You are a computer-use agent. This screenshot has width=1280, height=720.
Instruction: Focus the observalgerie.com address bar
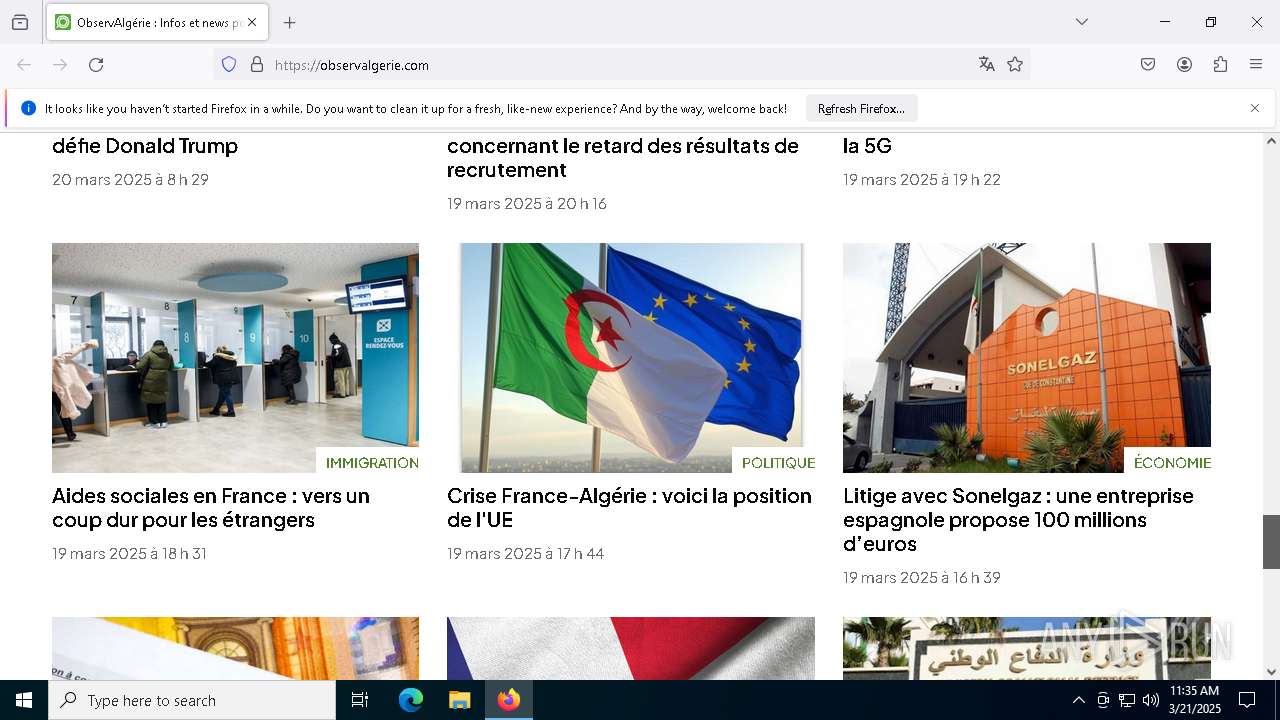(x=620, y=65)
